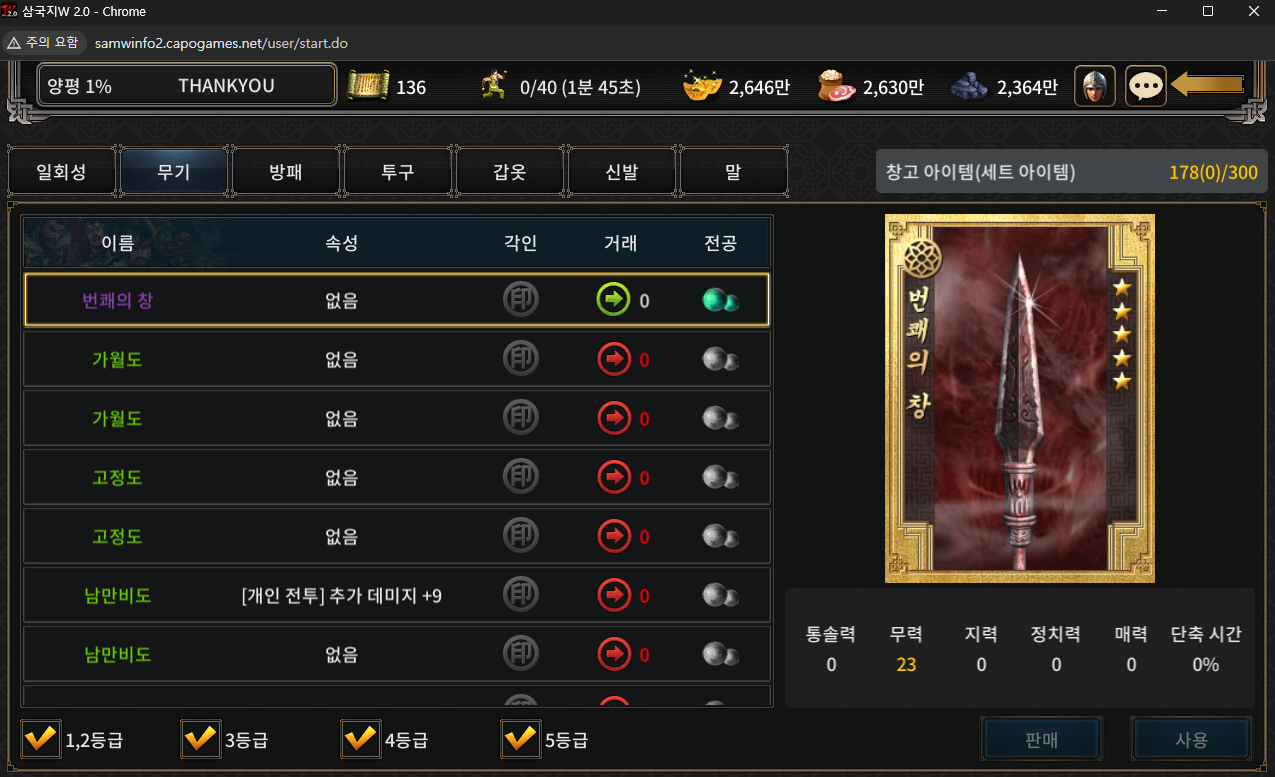Image resolution: width=1275 pixels, height=777 pixels.
Task: Click the gold ingot resource icon
Action: 702,86
